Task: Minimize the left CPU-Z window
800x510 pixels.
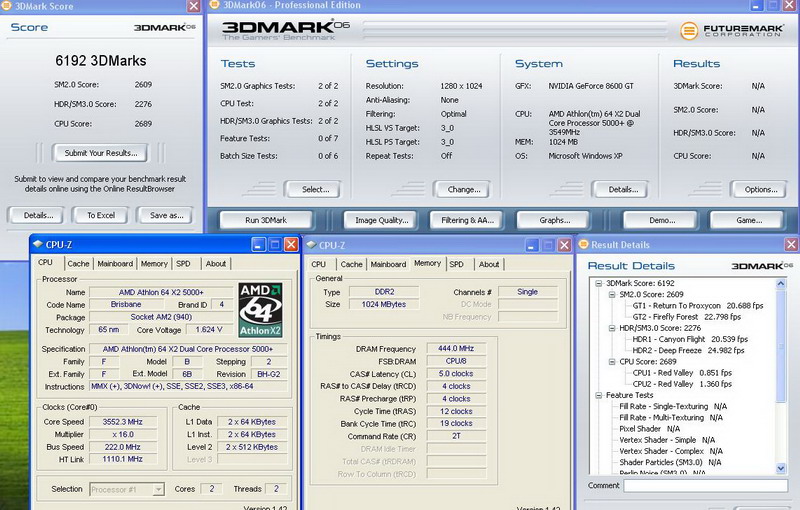Action: (x=259, y=245)
